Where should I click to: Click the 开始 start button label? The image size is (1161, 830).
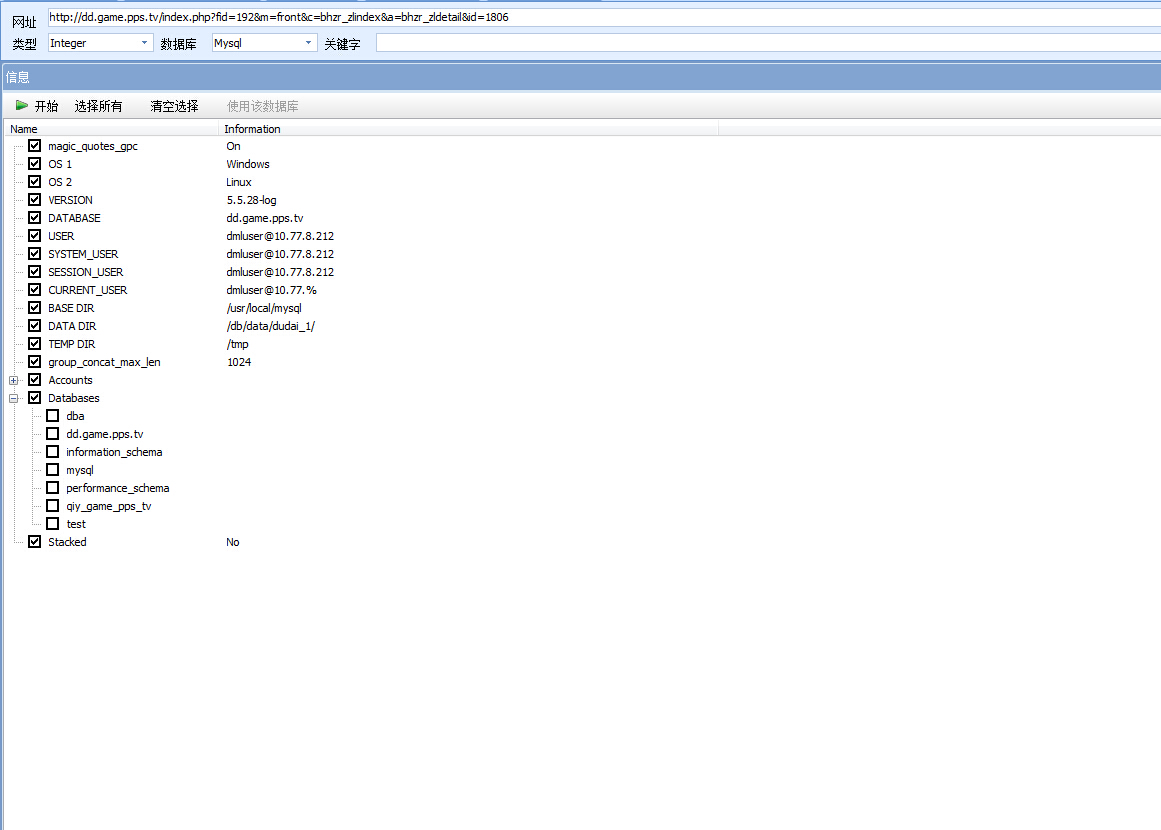coord(46,106)
